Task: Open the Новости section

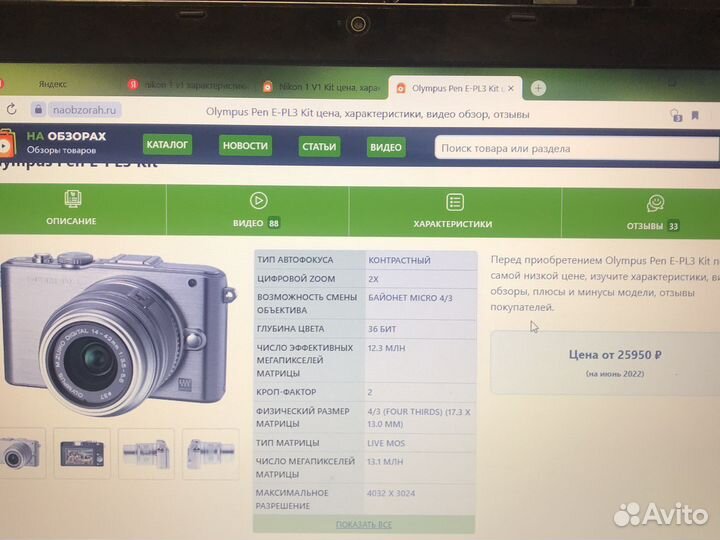Action: pyautogui.click(x=245, y=146)
